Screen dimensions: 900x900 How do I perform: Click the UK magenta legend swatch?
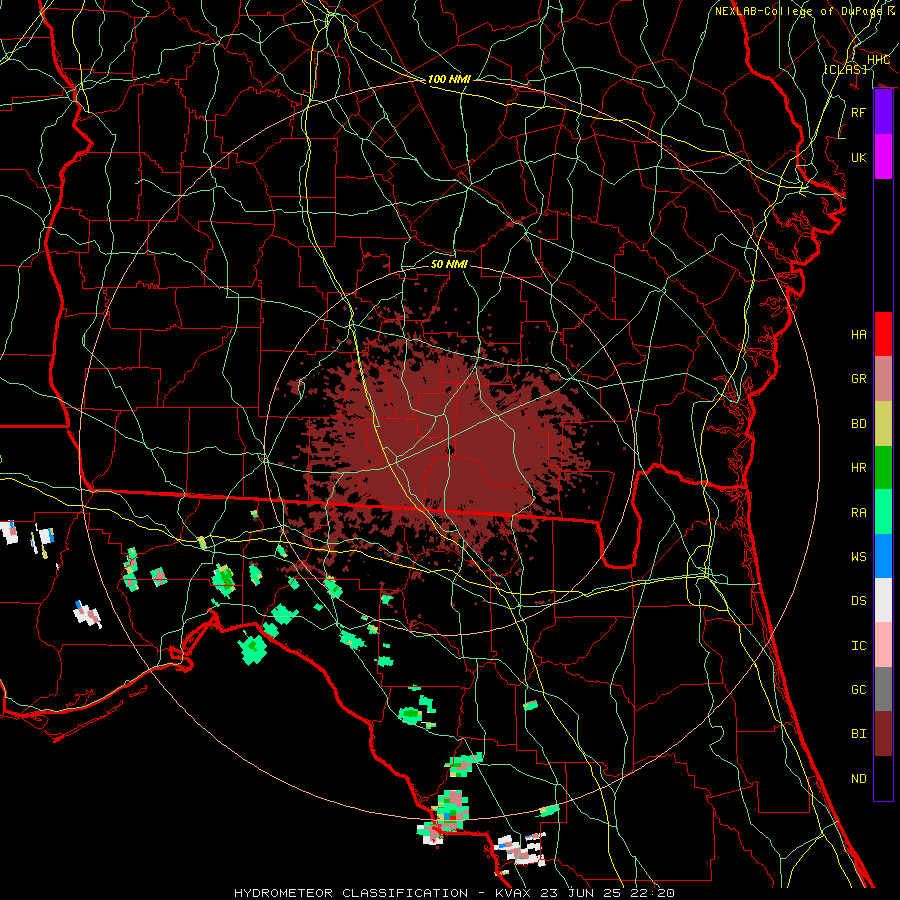883,157
